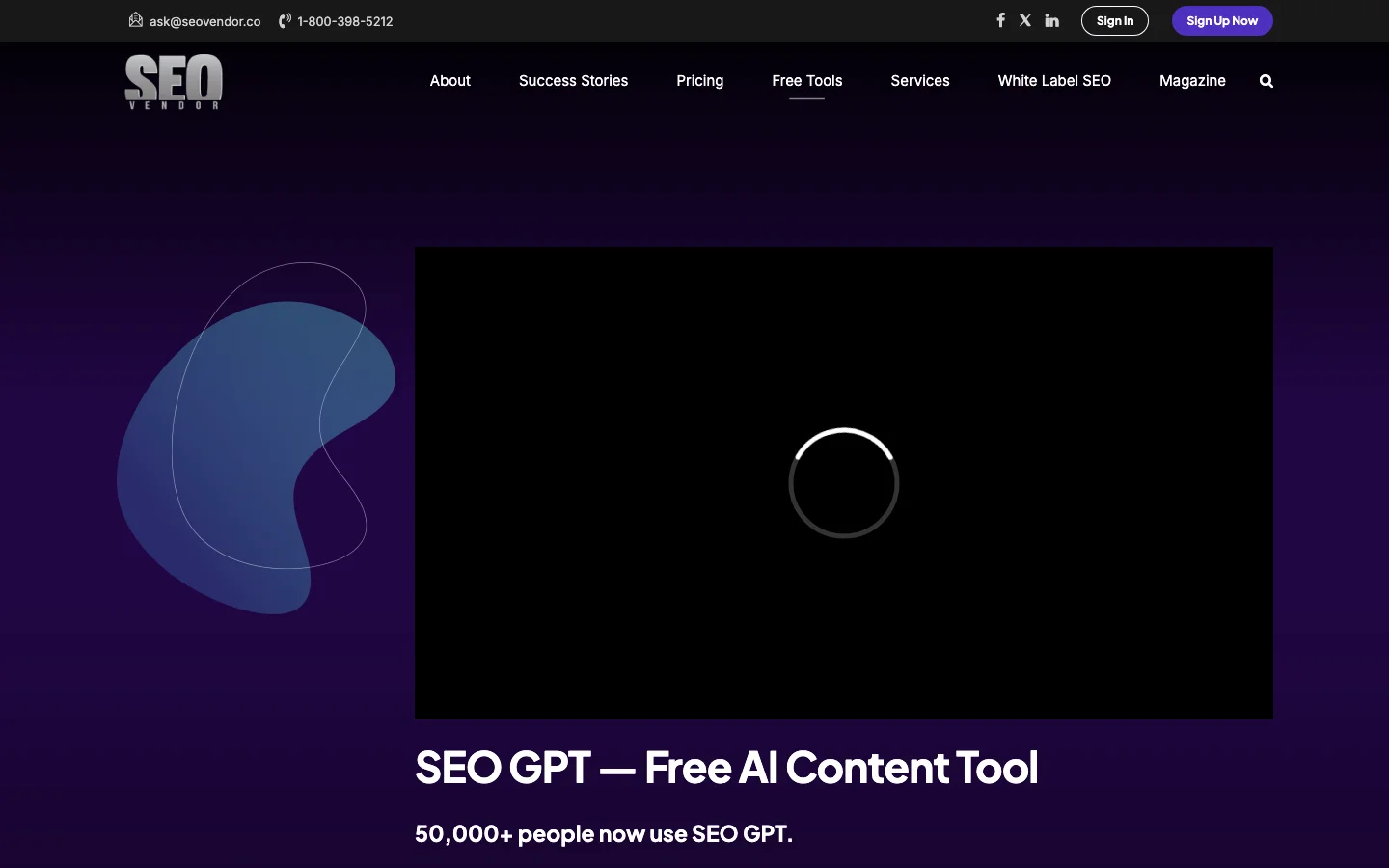1389x868 pixels.
Task: Click the loading video player area
Action: [x=844, y=483]
